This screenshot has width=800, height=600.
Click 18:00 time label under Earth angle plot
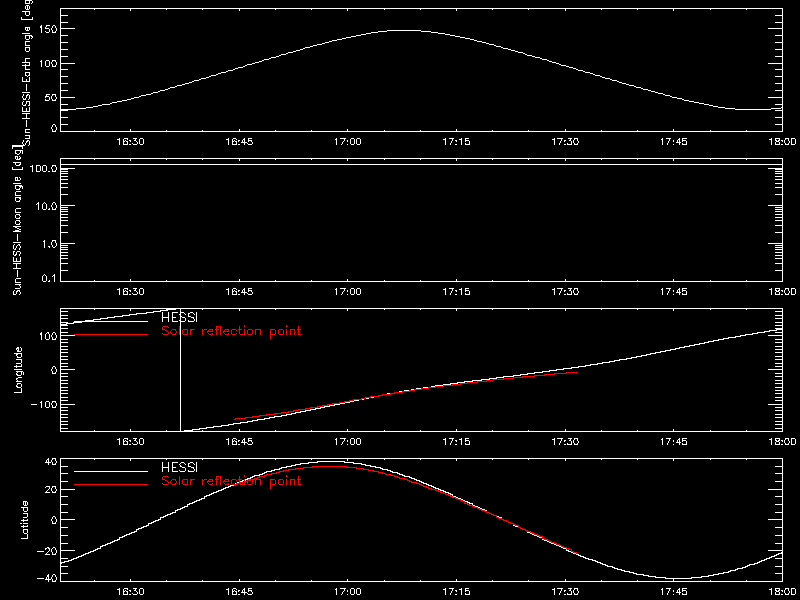pyautogui.click(x=782, y=142)
